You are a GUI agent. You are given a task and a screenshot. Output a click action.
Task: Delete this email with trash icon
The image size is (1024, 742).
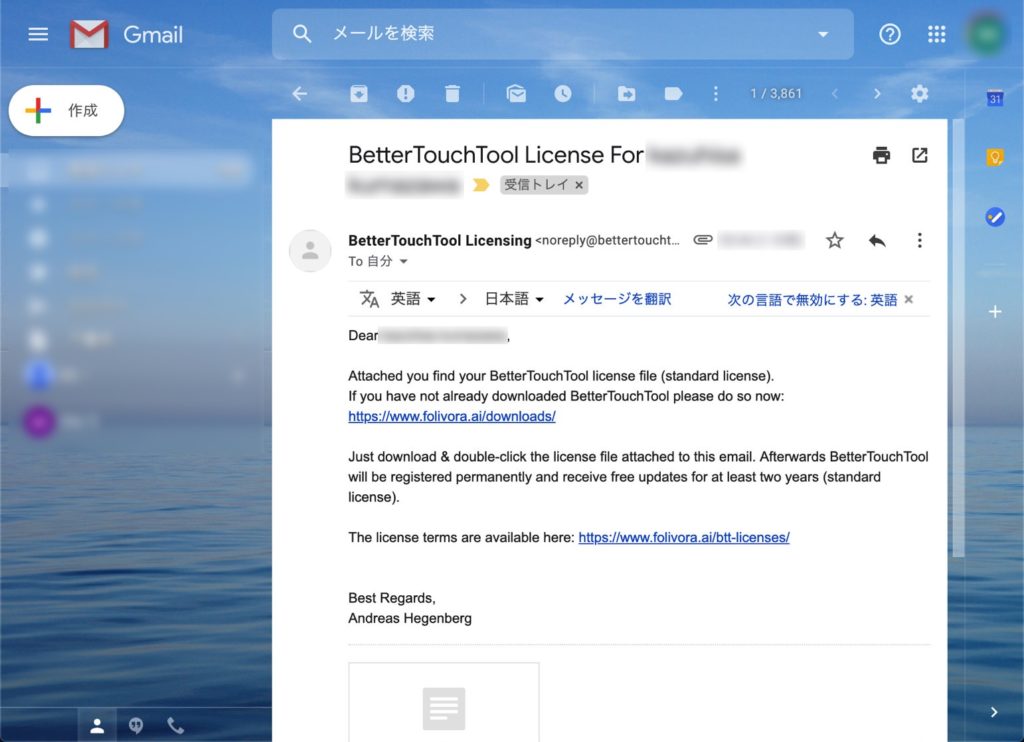click(452, 93)
